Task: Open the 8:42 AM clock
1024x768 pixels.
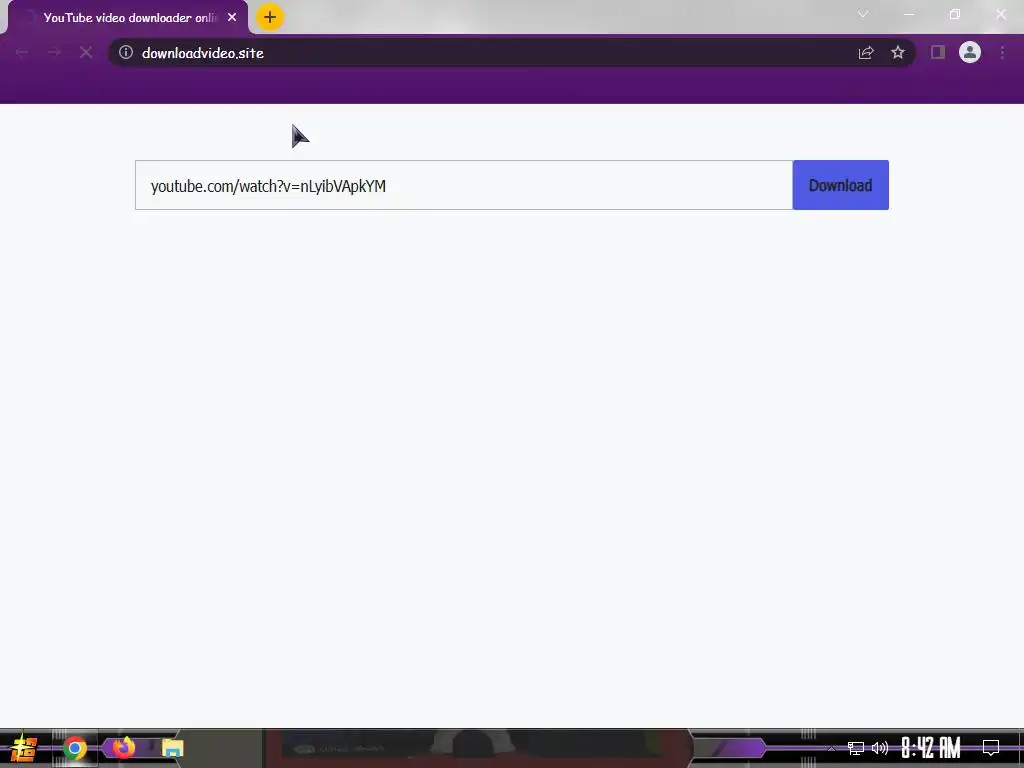Action: 931,748
